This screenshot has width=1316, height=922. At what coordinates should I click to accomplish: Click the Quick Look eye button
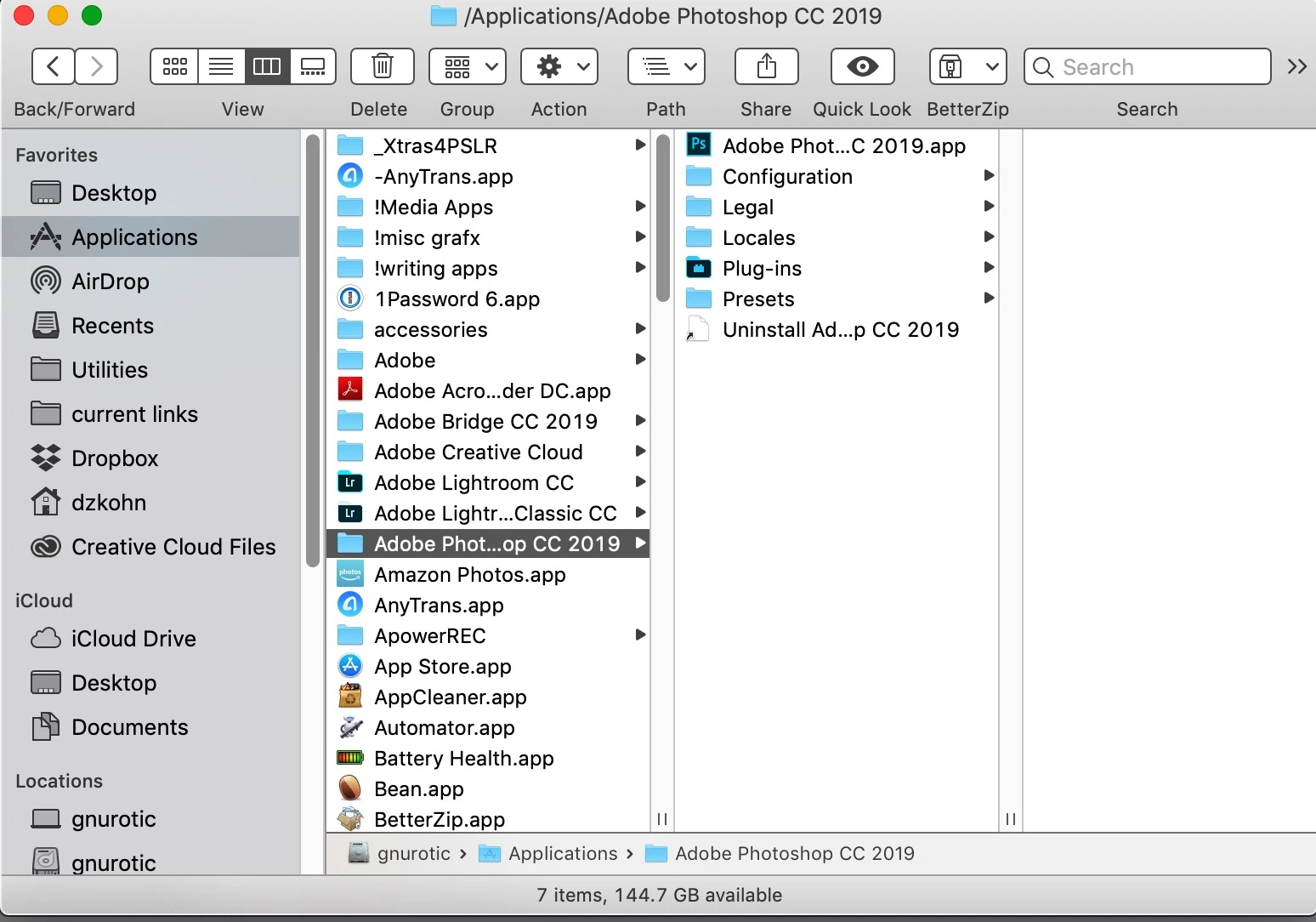(x=863, y=66)
